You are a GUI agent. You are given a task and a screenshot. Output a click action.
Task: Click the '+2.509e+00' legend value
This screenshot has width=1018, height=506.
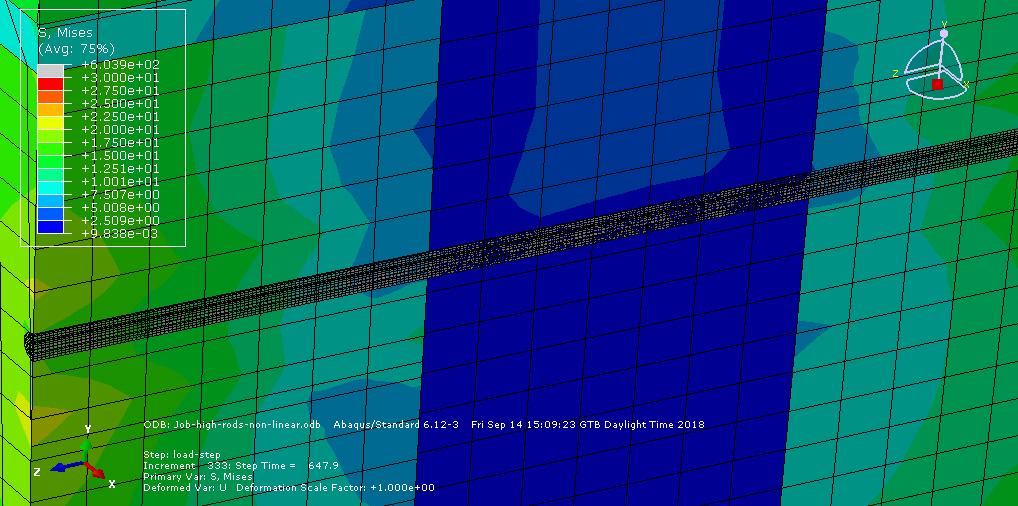coord(120,221)
